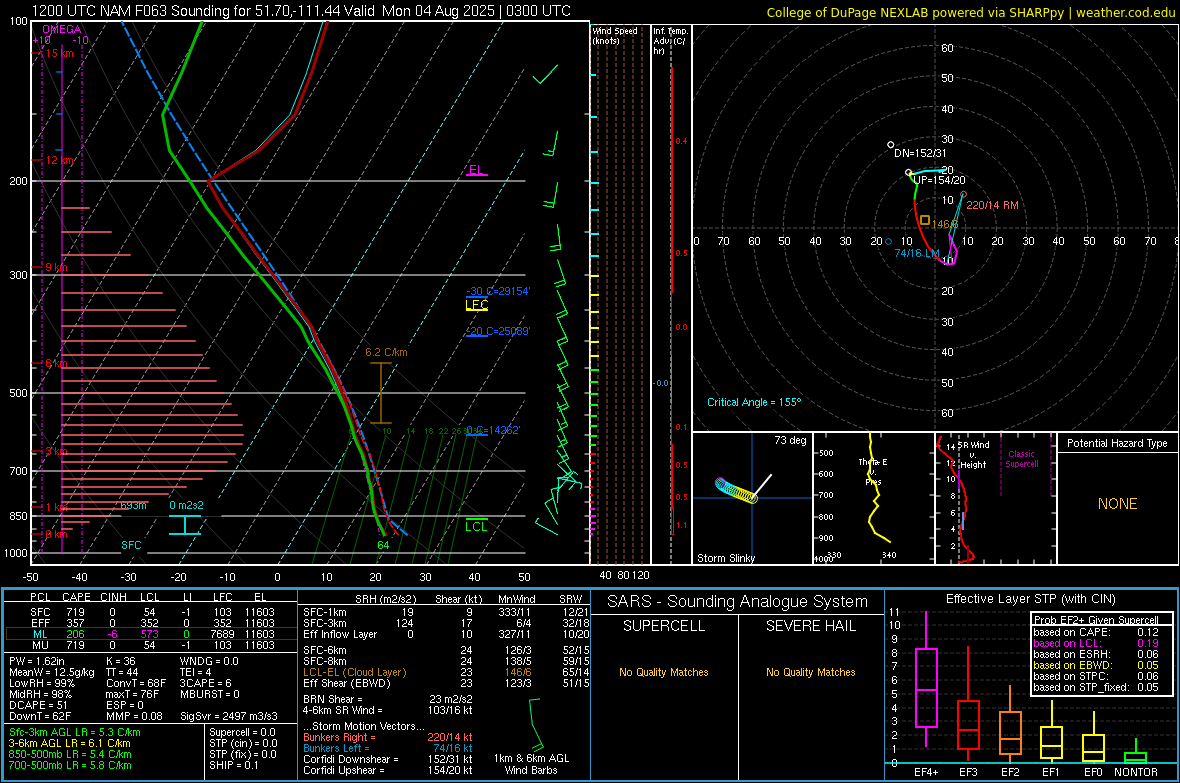Click the '74/16 LM' hodograph marker label
Viewport: 1180px width, 783px height.
pyautogui.click(x=917, y=253)
